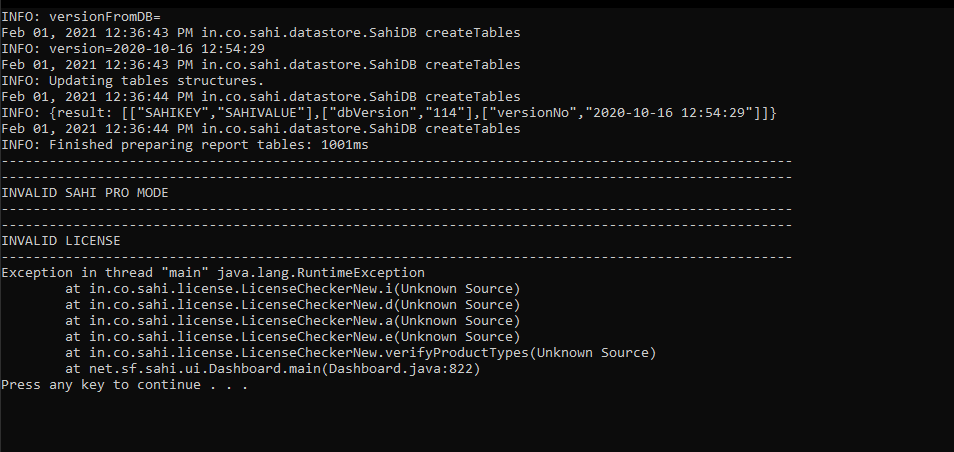This screenshot has width=954, height=452.
Task: Click the 'LicenseCheckerNew.i(Unknown Source)' stack line
Action: pos(293,289)
